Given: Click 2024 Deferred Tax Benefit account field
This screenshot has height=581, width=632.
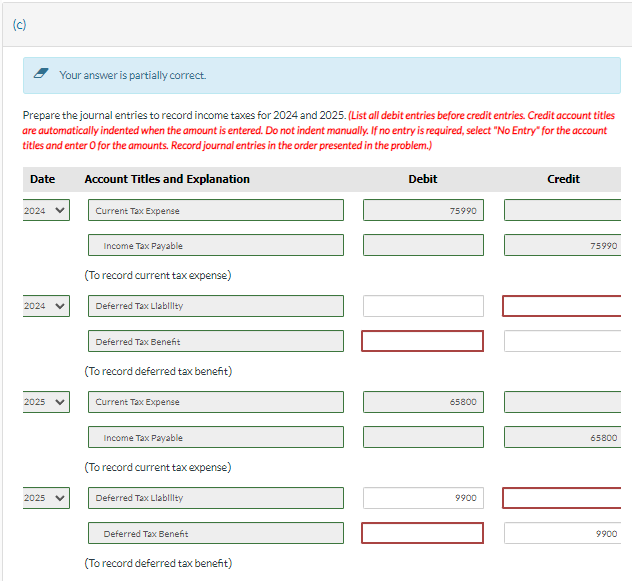Looking at the screenshot, I should click(x=216, y=341).
